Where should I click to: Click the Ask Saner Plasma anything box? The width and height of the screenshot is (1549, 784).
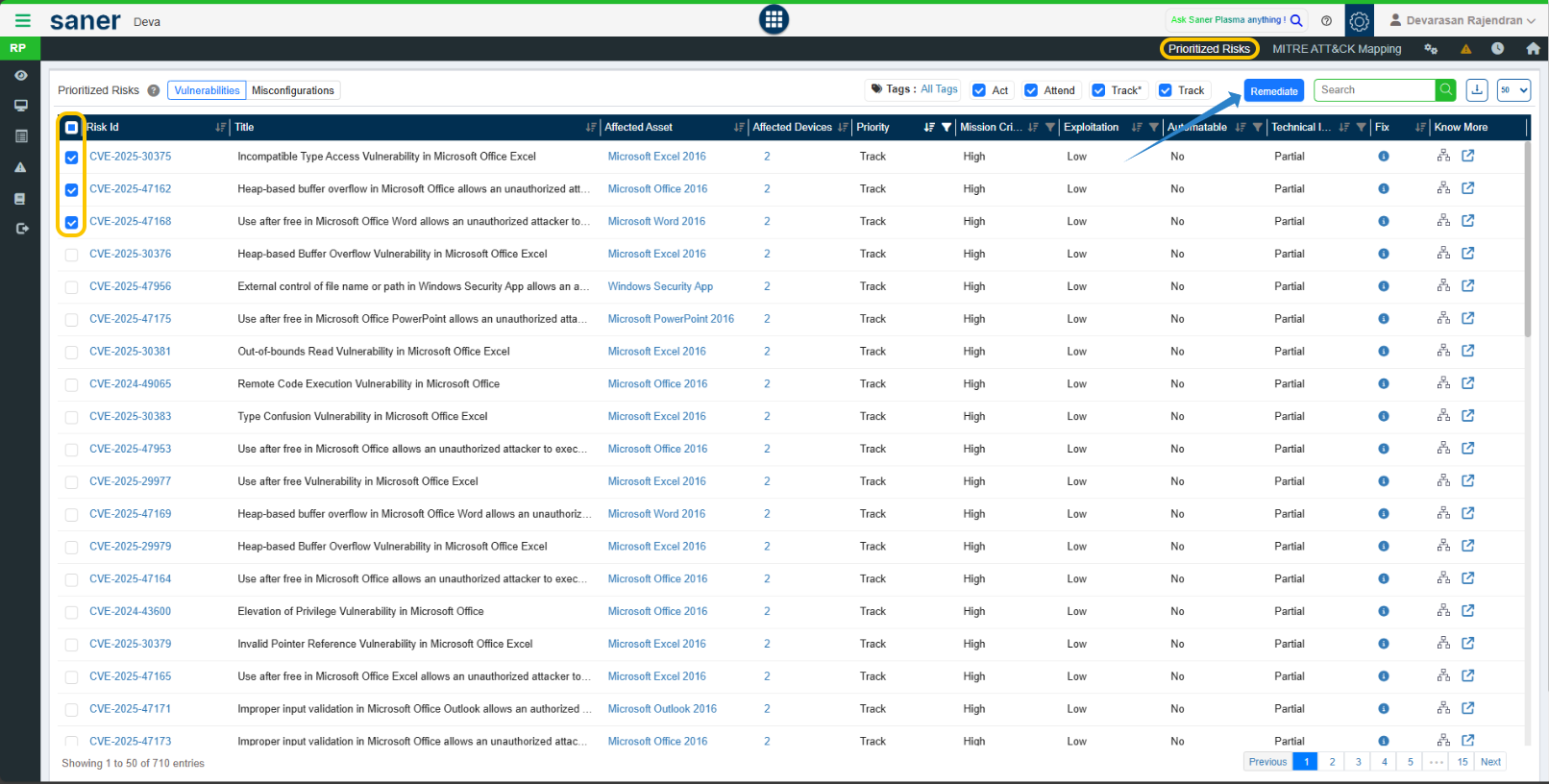pos(1227,20)
